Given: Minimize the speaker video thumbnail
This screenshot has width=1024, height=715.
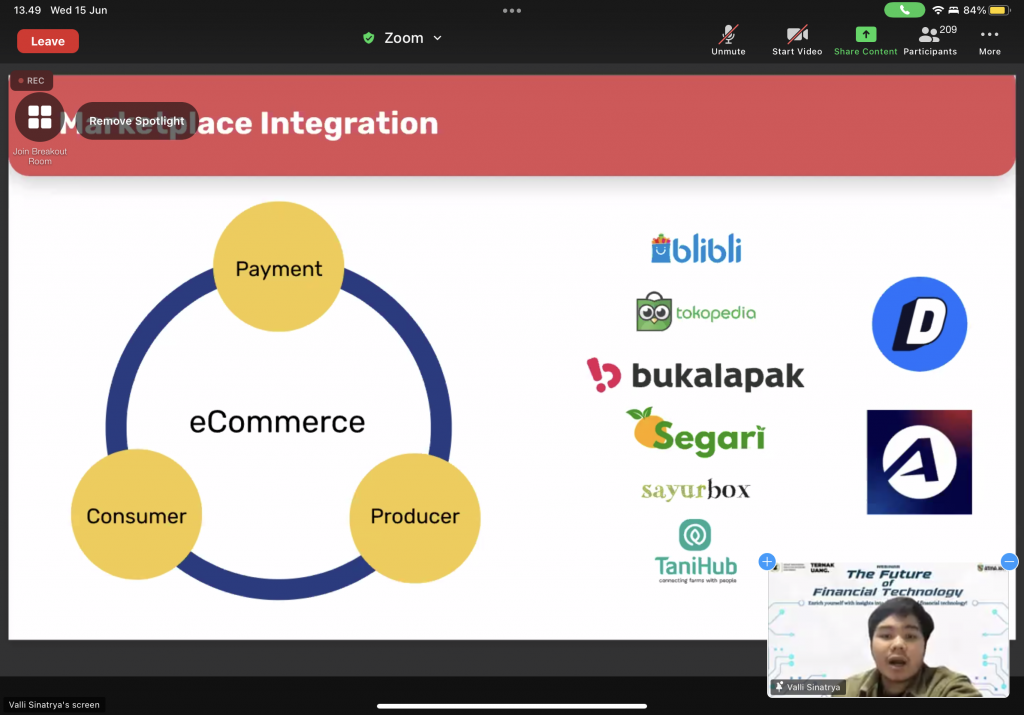Looking at the screenshot, I should click(1009, 561).
